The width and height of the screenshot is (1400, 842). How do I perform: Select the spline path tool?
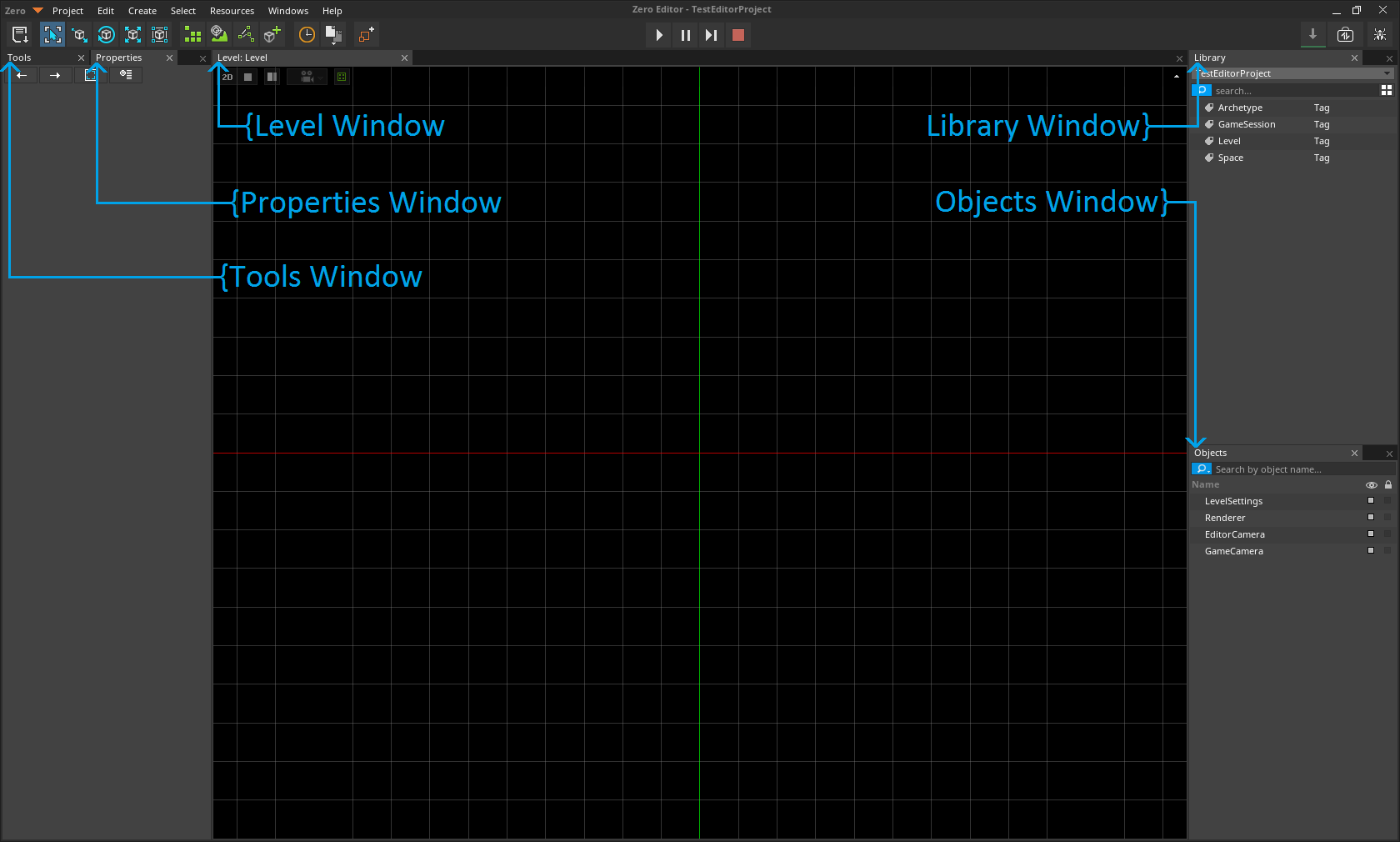coord(246,34)
